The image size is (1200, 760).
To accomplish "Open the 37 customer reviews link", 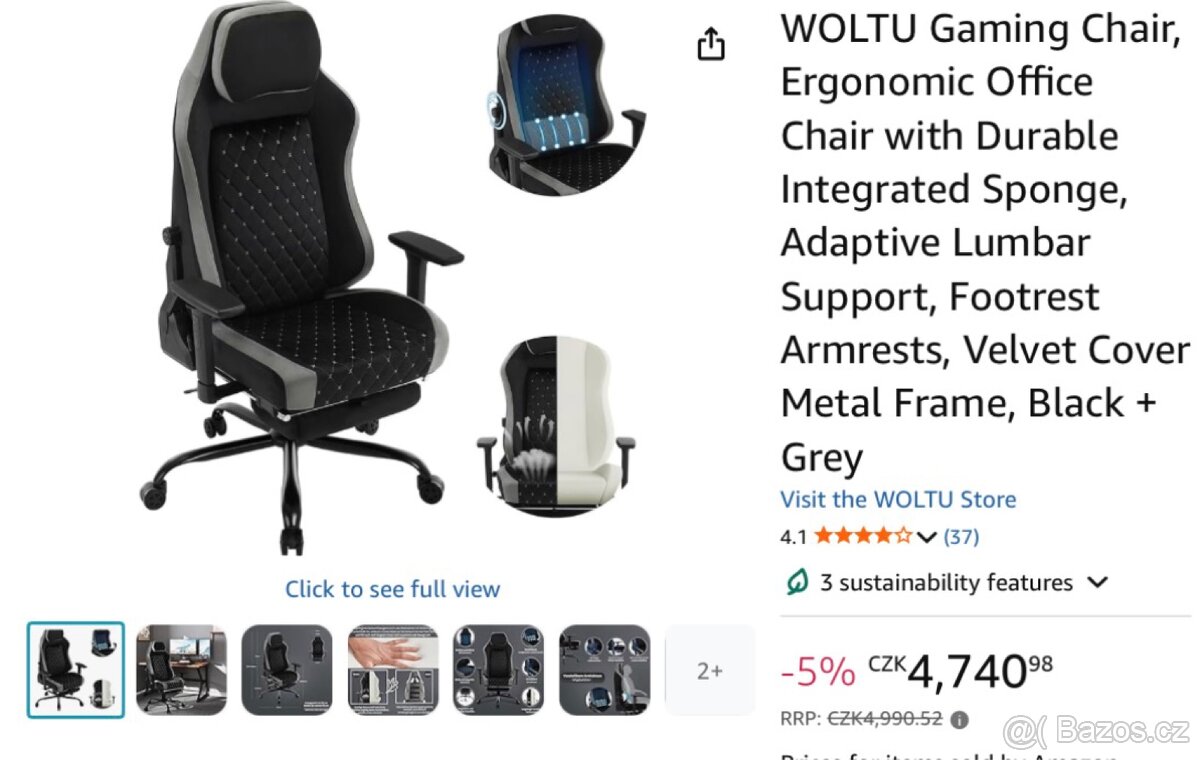I will [961, 536].
